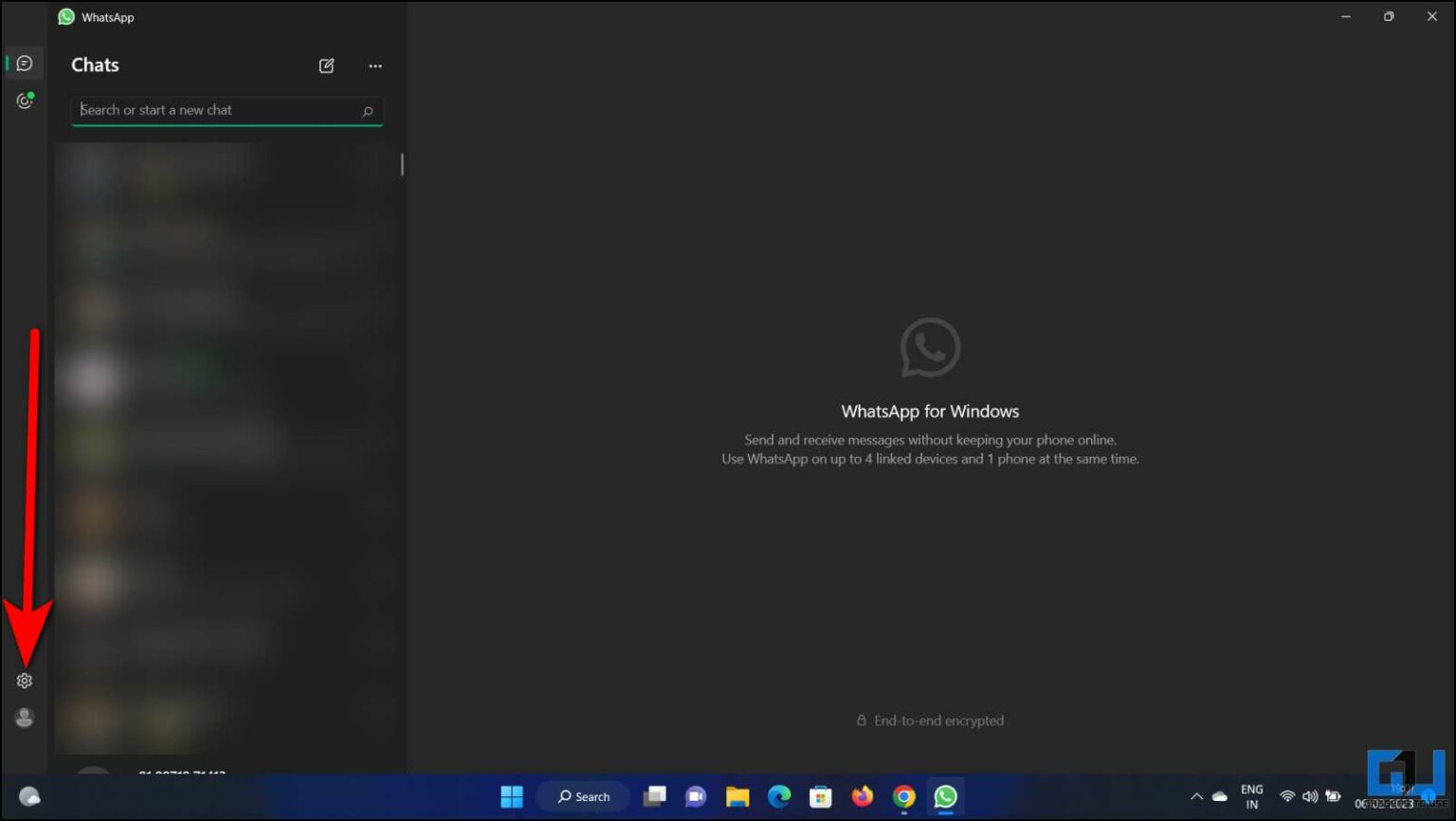Open the three-dot options menu in Chats

[x=375, y=65]
